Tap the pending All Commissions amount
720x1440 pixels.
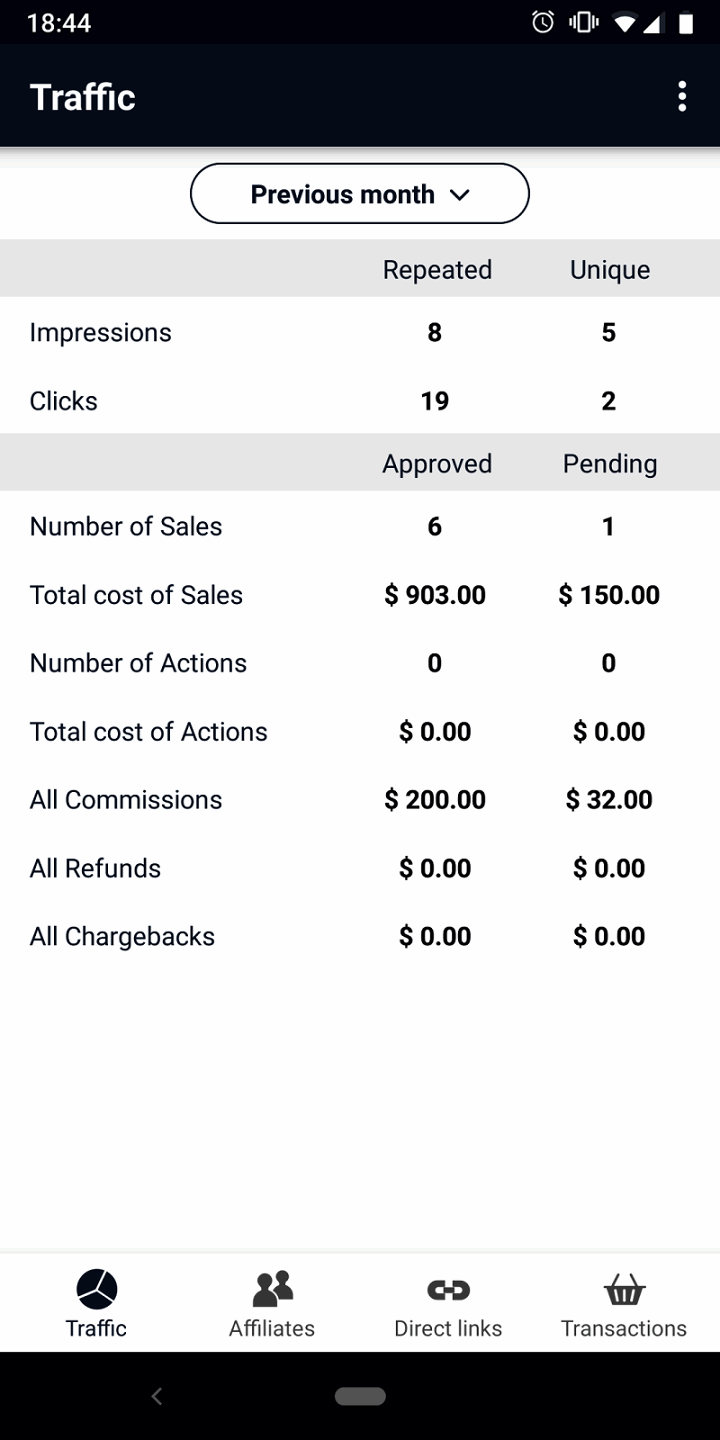click(x=609, y=800)
